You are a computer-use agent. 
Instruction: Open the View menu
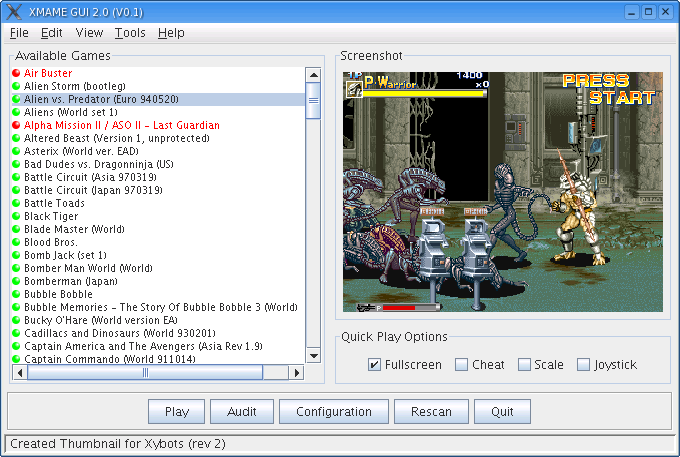click(89, 33)
